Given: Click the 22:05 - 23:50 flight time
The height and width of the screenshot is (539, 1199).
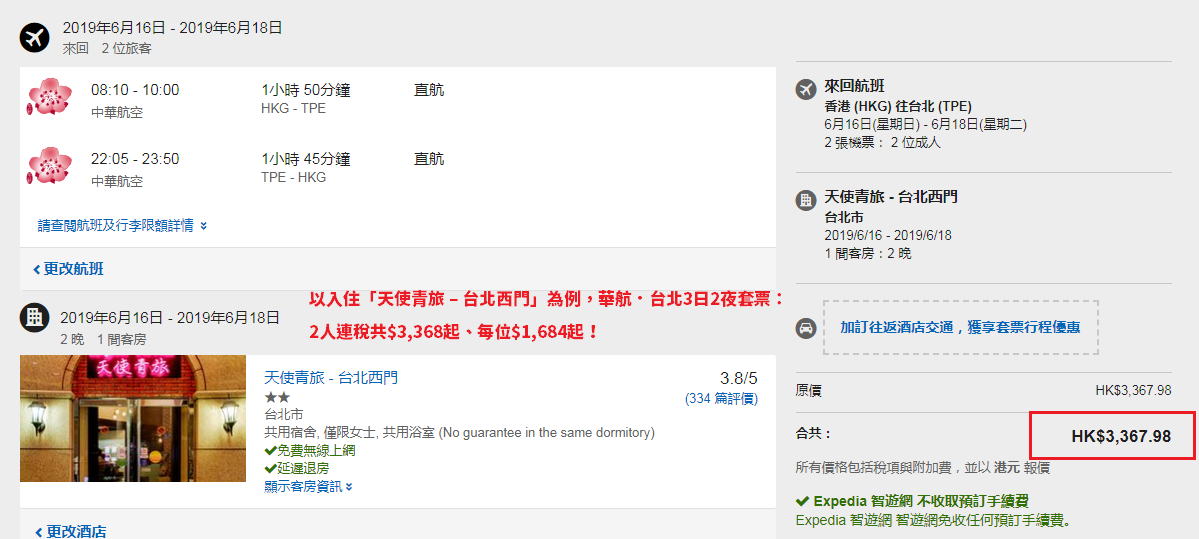Looking at the screenshot, I should tap(135, 159).
